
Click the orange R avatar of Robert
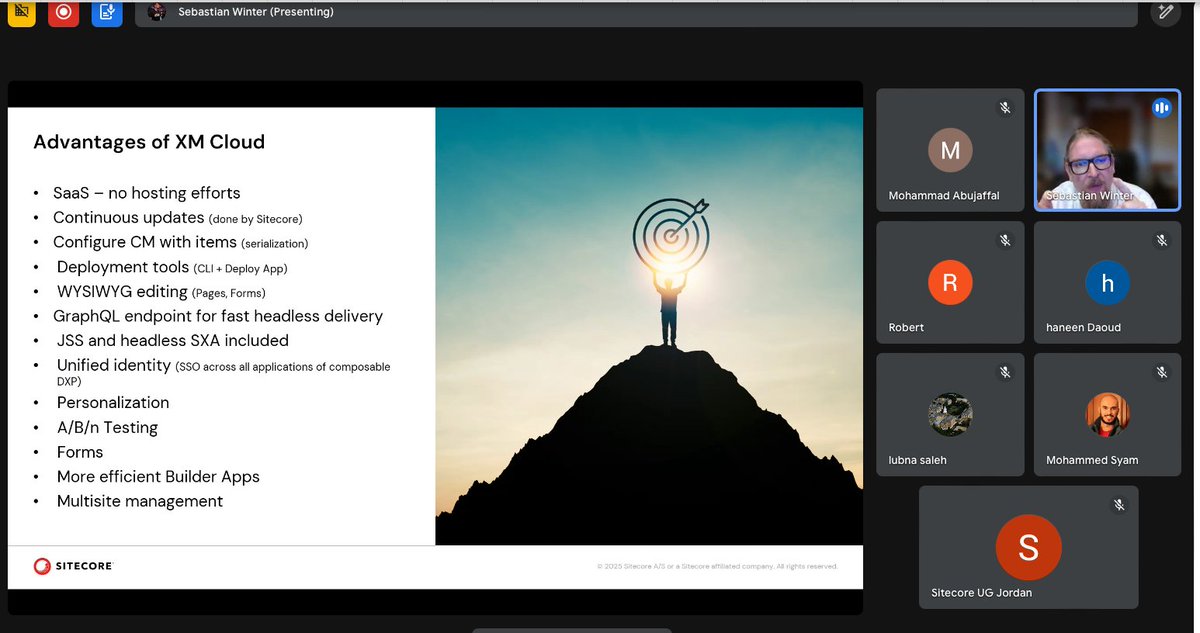pos(950,283)
